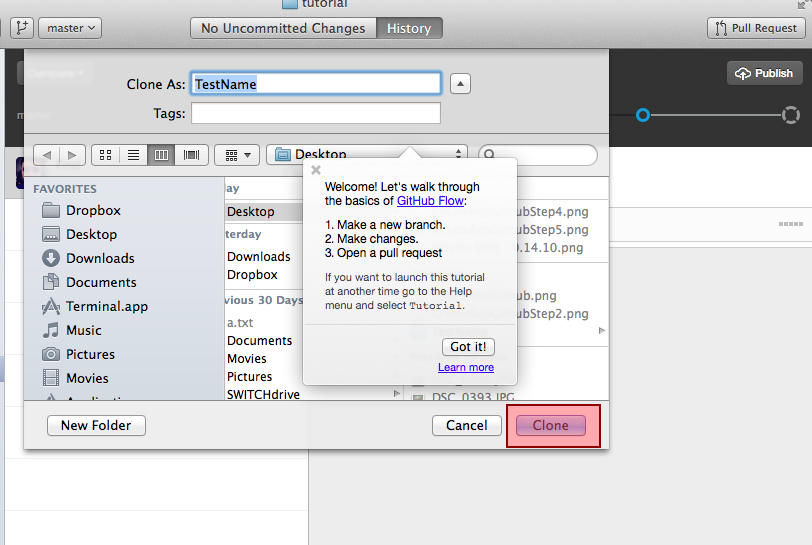The height and width of the screenshot is (545, 812).
Task: Open the GitHub Flow link
Action: 430,200
